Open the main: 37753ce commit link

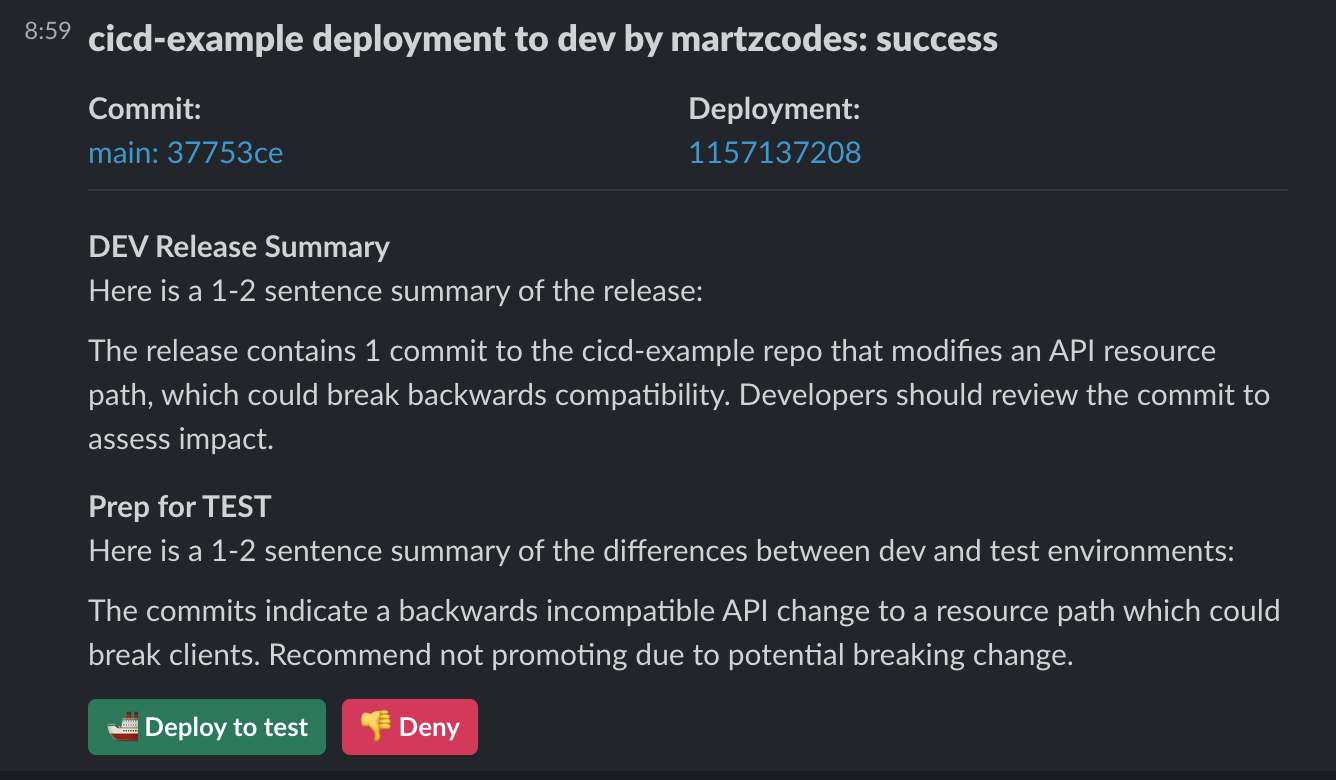coord(186,152)
